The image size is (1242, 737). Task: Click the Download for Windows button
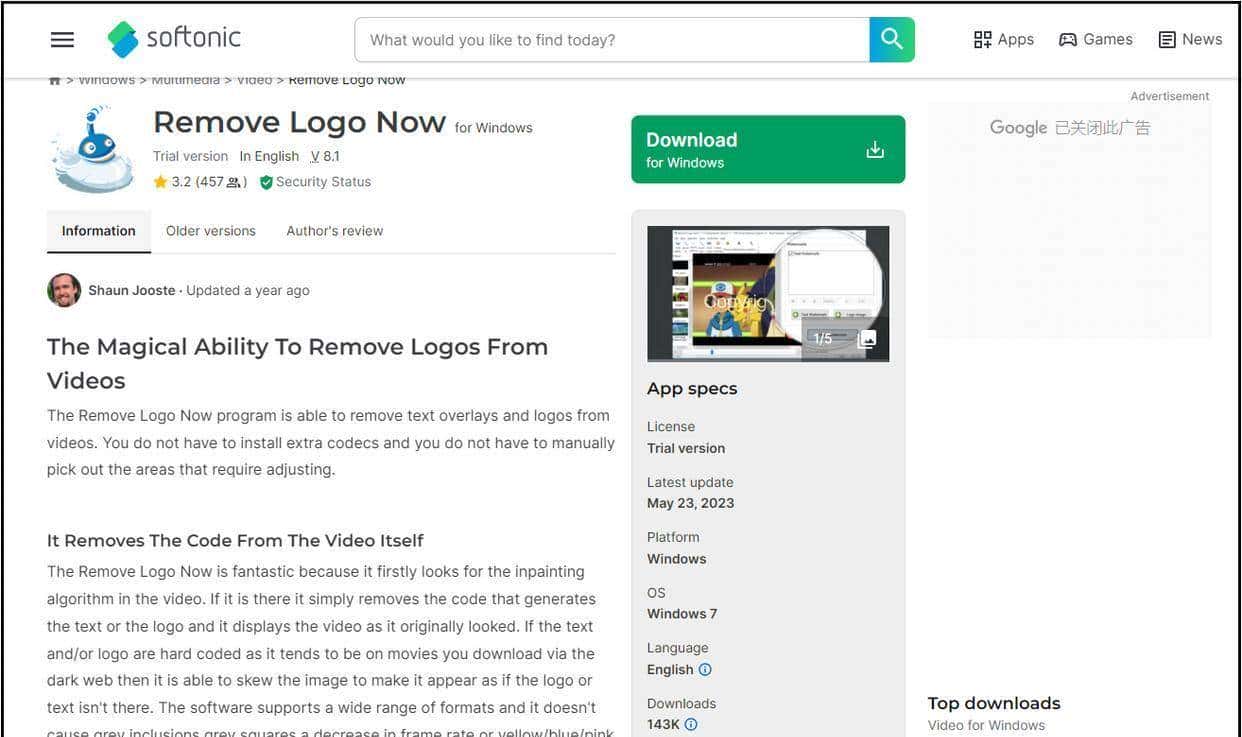point(767,150)
